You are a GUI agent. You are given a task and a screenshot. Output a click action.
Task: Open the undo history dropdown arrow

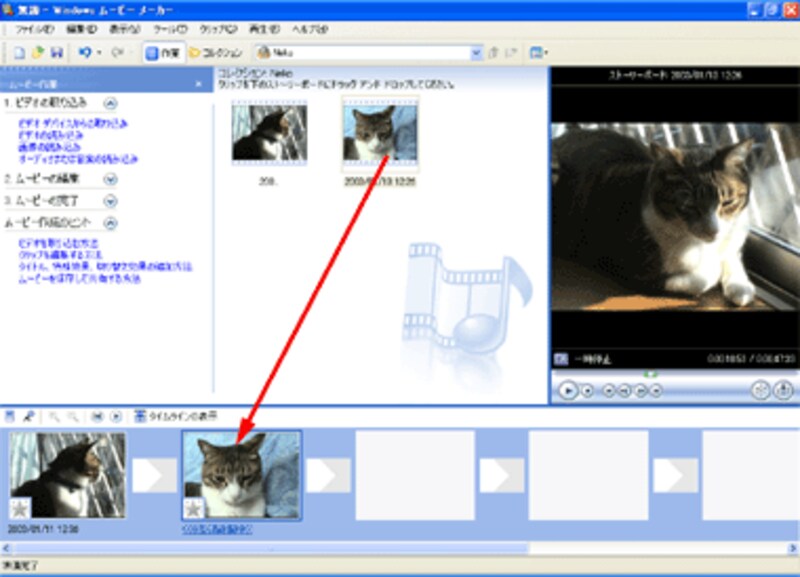[x=99, y=53]
